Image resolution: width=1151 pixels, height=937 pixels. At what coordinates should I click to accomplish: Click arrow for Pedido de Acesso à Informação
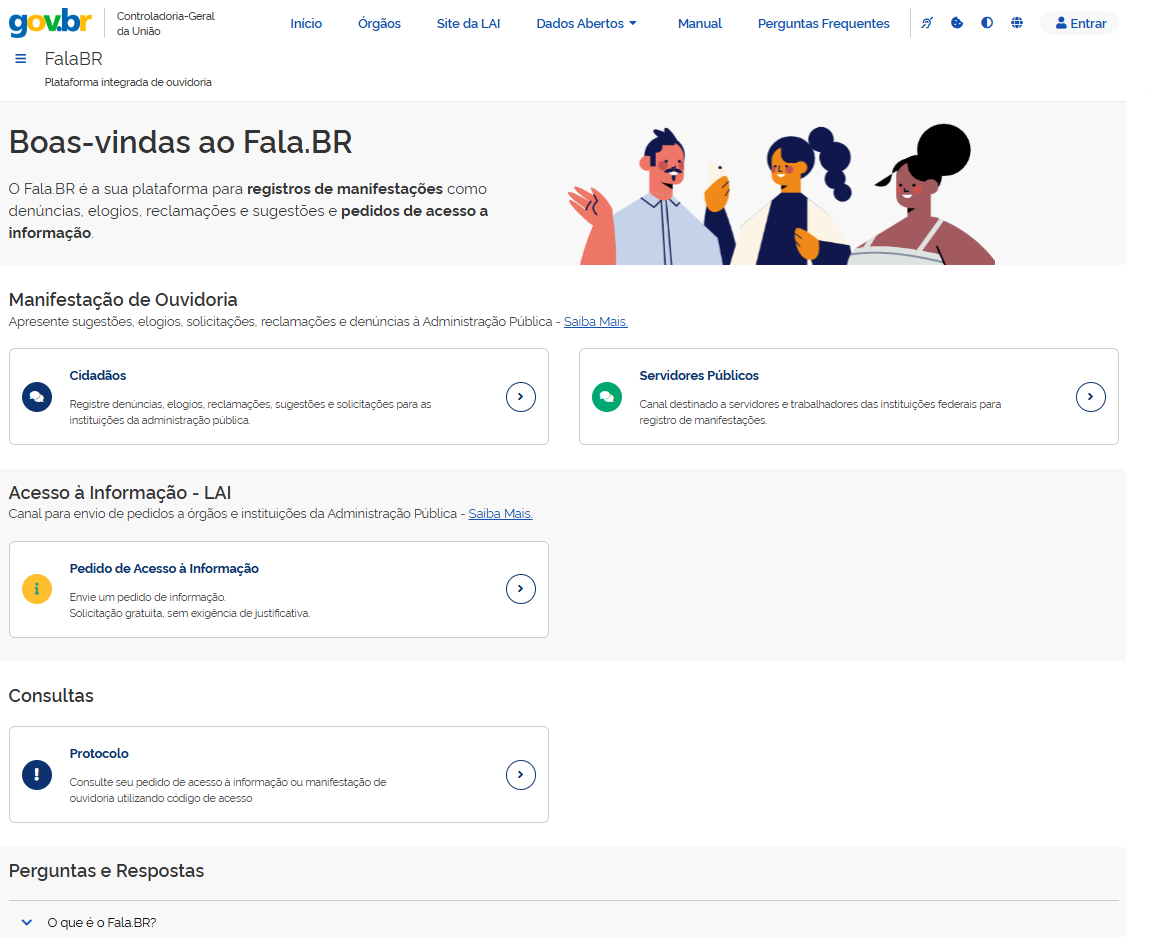click(x=520, y=589)
